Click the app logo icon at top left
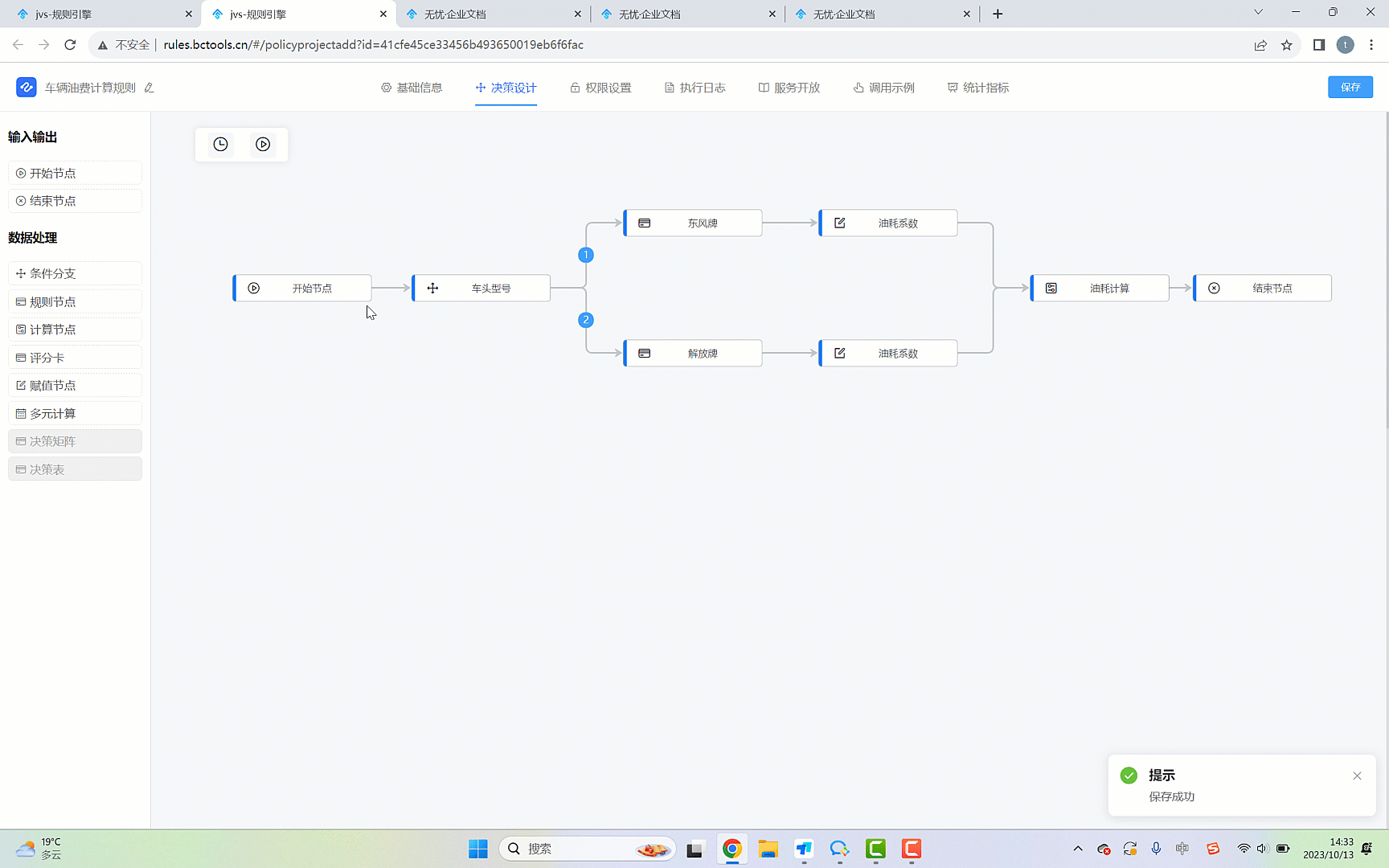 click(27, 88)
